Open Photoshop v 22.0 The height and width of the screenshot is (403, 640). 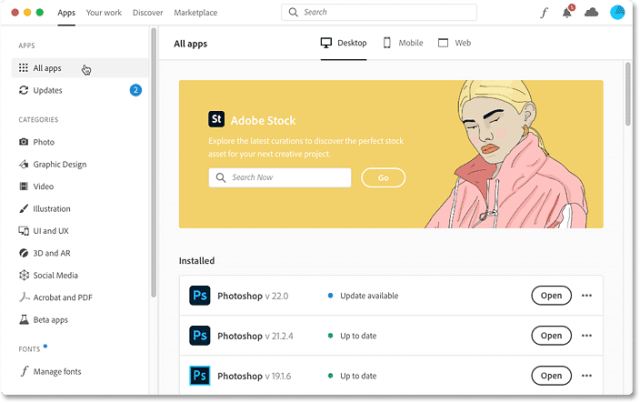pos(551,295)
